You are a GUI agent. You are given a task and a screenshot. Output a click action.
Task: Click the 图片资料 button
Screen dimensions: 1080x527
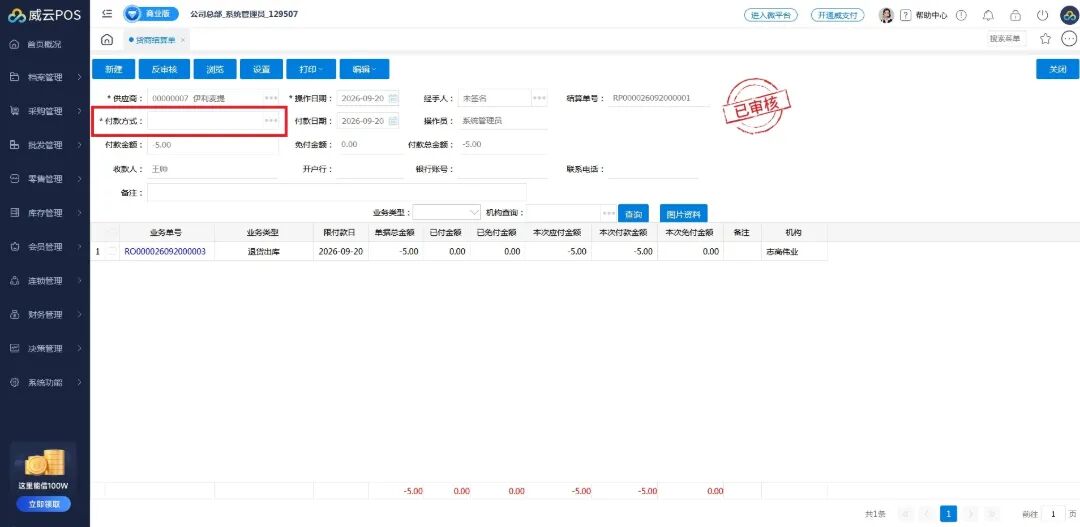(x=683, y=214)
